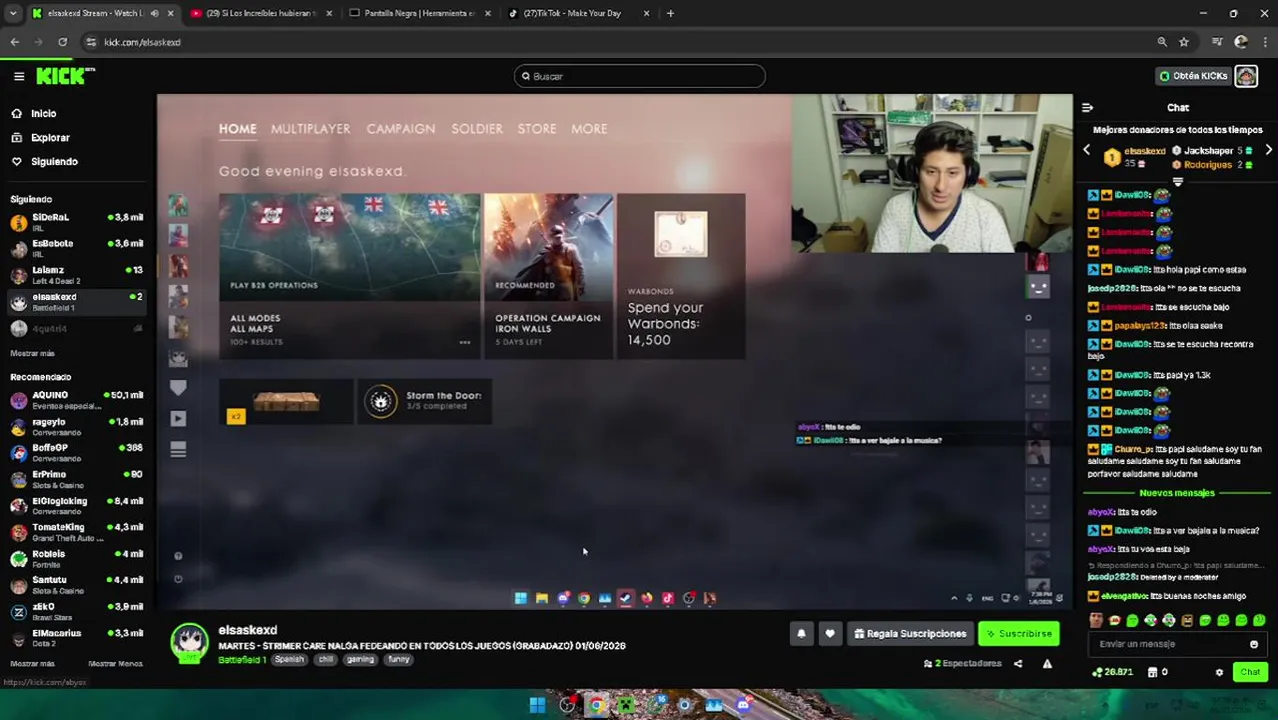Screen dimensions: 1278x720
Task: Insert the streamer face emote
Action: 1096,621
